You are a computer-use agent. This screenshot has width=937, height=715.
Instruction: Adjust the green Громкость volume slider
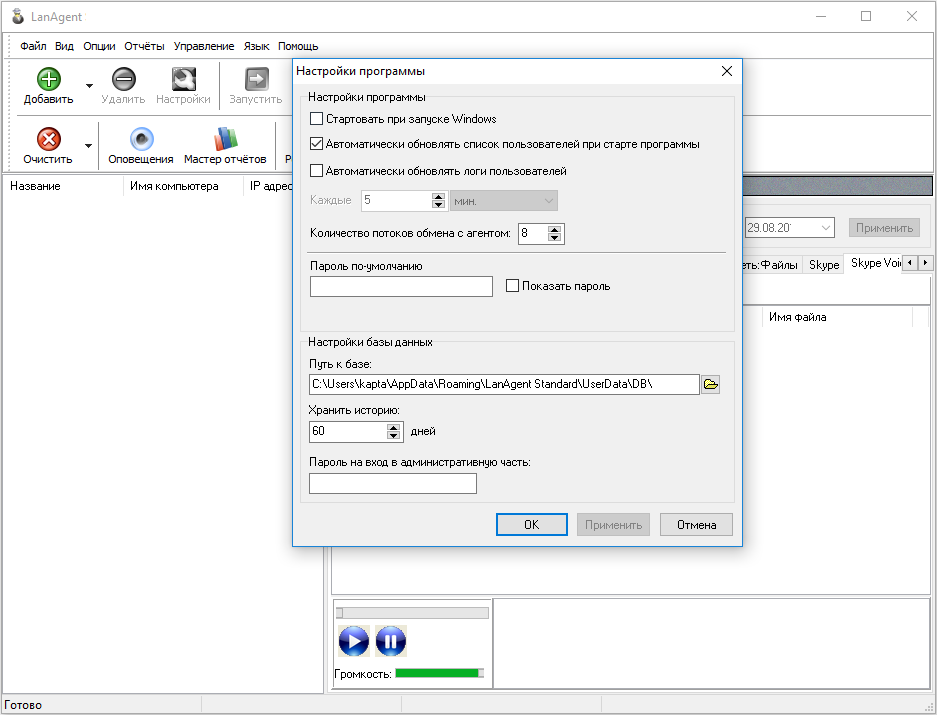point(440,674)
